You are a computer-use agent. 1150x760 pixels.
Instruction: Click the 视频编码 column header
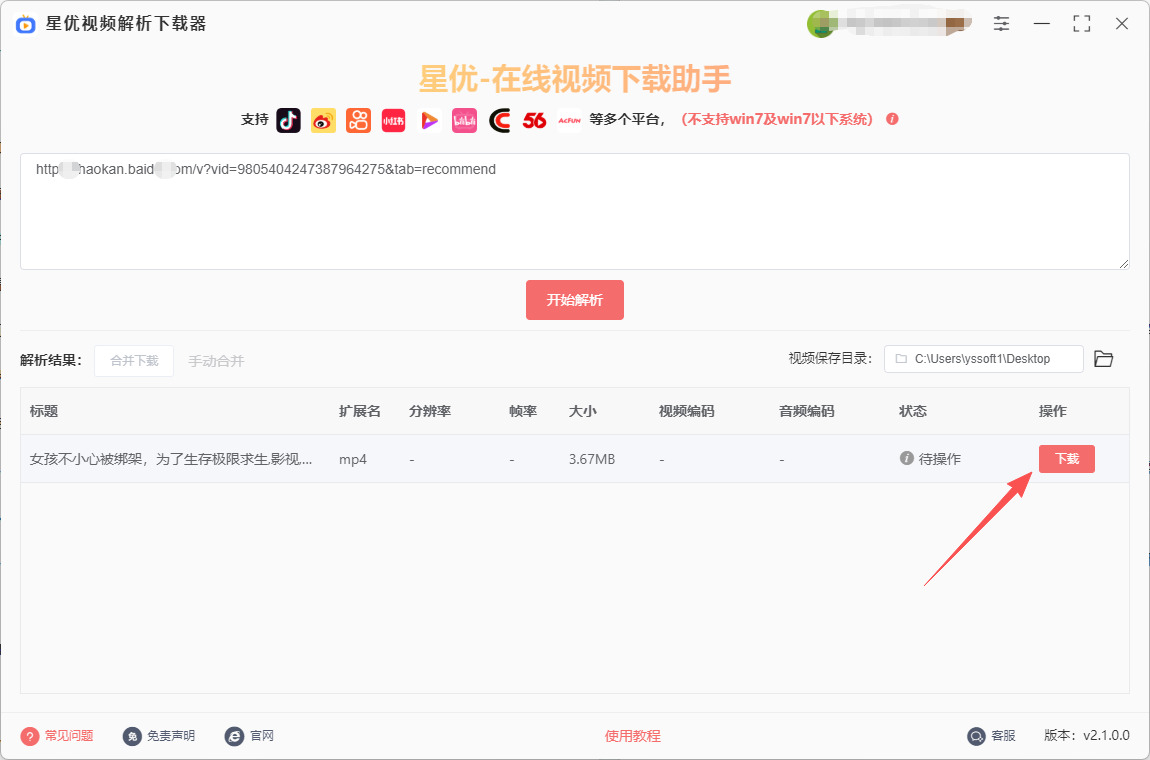[686, 412]
